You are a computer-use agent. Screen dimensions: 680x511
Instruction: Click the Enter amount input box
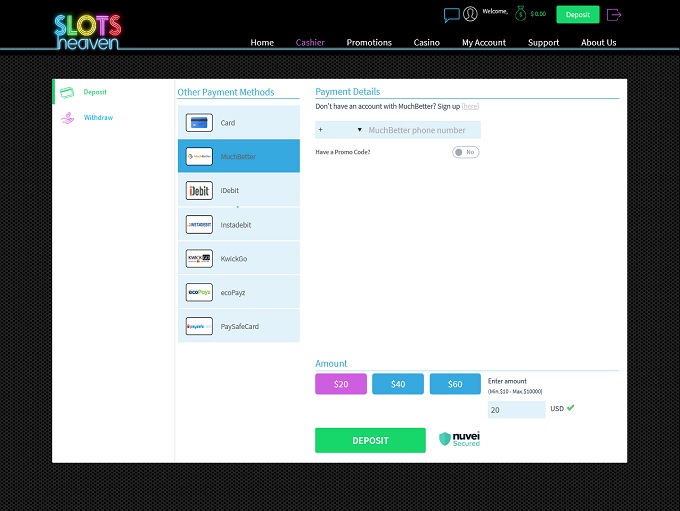516,409
